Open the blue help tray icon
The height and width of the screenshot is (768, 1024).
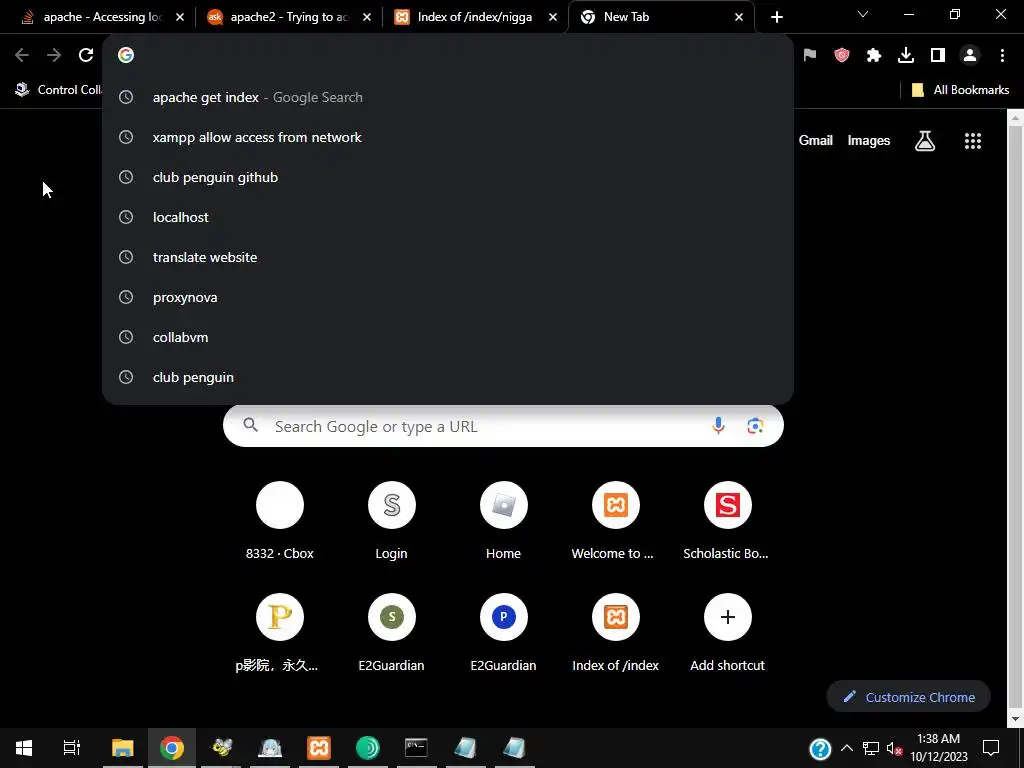(820, 748)
